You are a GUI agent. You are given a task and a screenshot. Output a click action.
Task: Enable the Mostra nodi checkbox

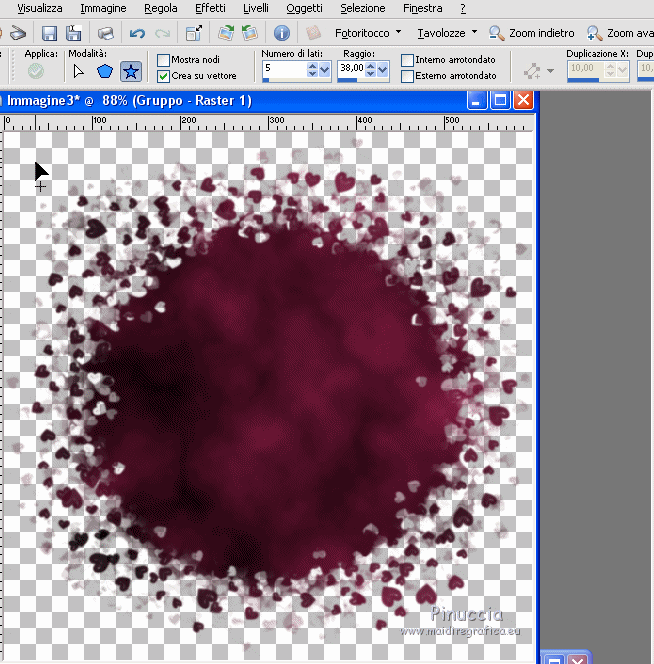pyautogui.click(x=164, y=60)
